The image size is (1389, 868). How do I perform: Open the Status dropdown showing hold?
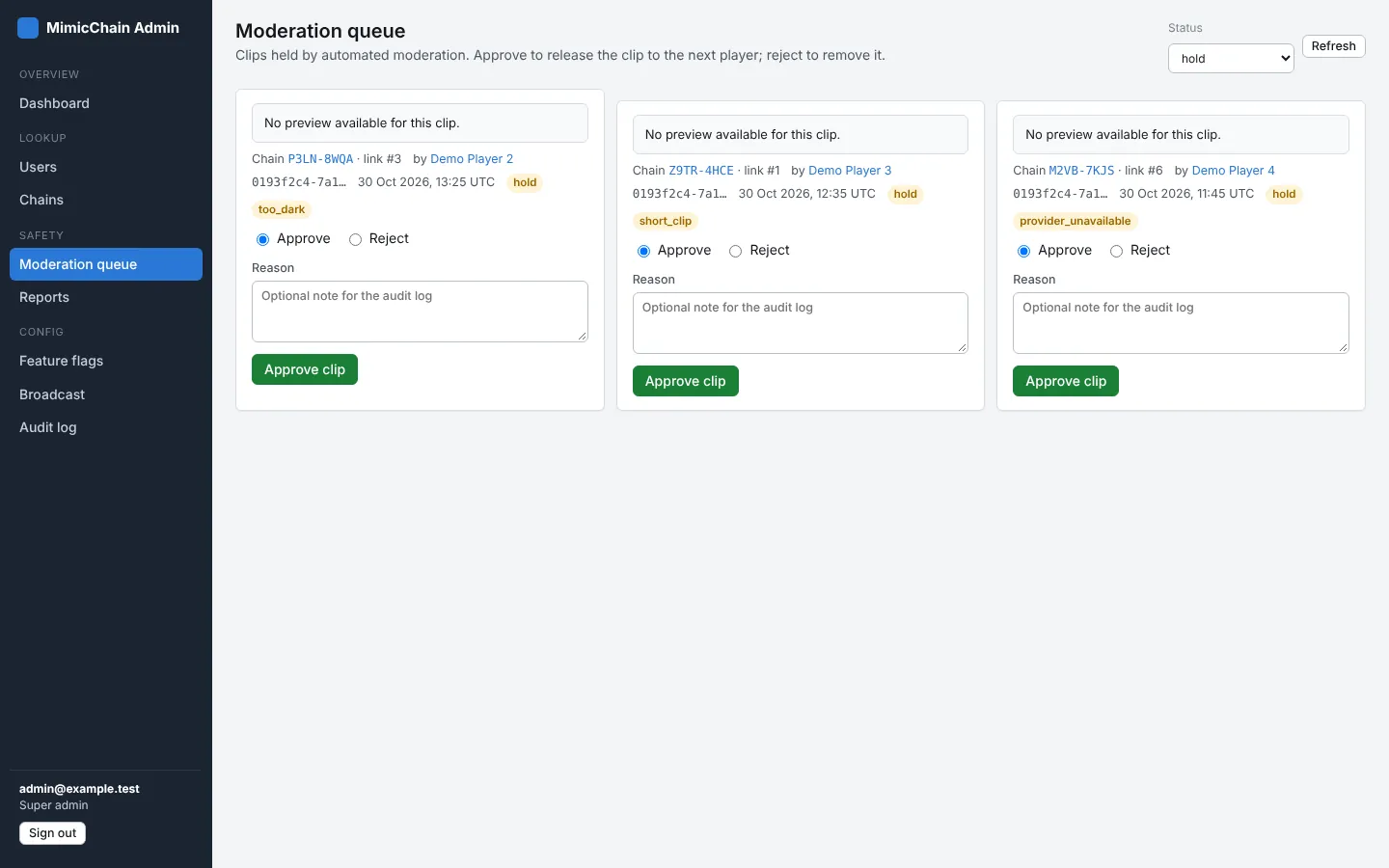(1231, 58)
